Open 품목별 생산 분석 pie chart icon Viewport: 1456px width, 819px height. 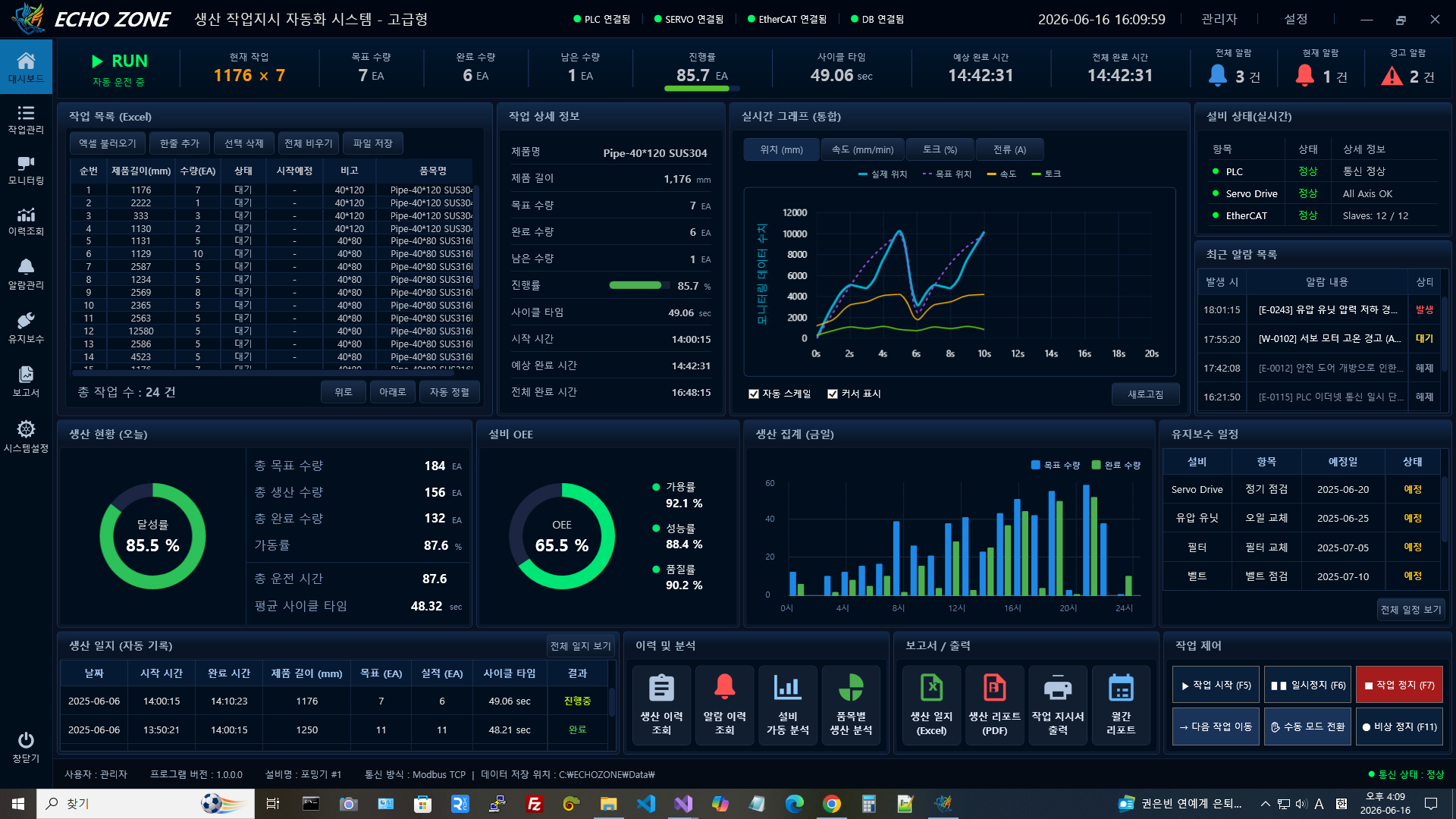click(851, 688)
